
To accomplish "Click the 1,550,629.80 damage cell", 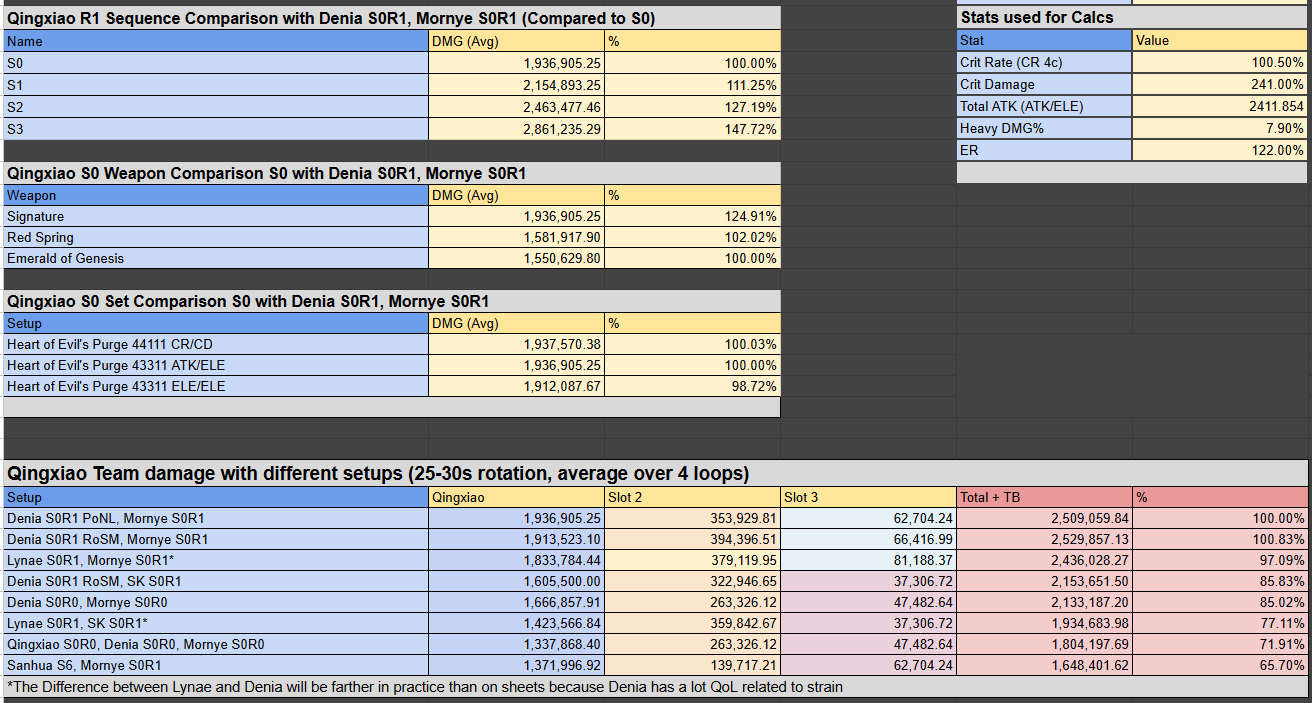I will click(x=517, y=258).
